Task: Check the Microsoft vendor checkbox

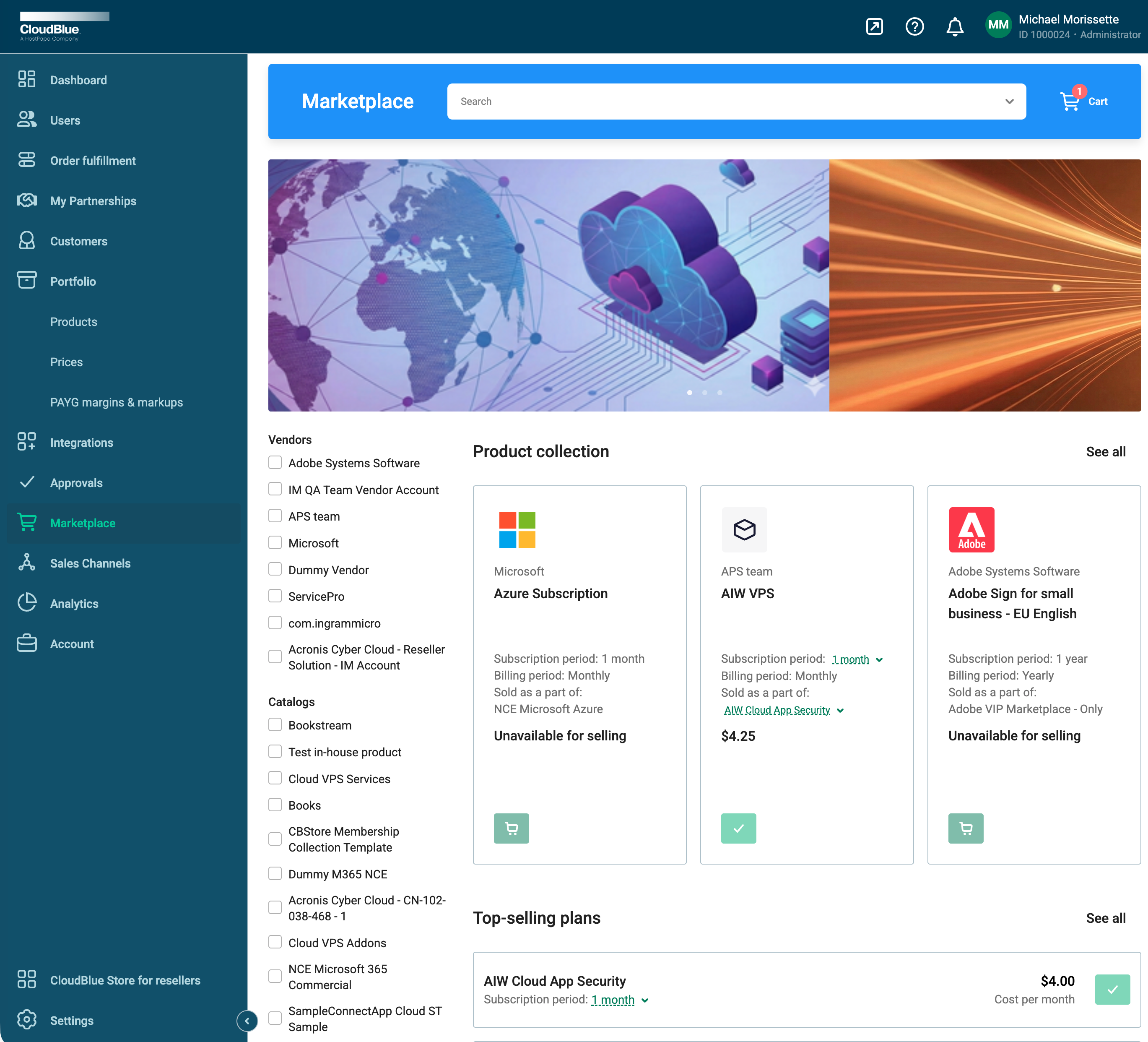Action: [275, 542]
